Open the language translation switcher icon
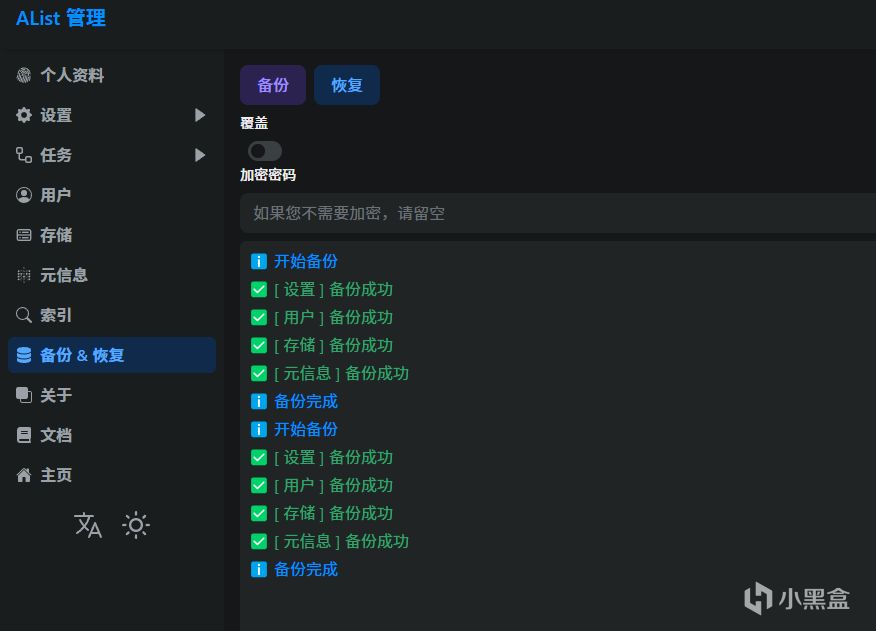This screenshot has width=876, height=631. (x=88, y=525)
